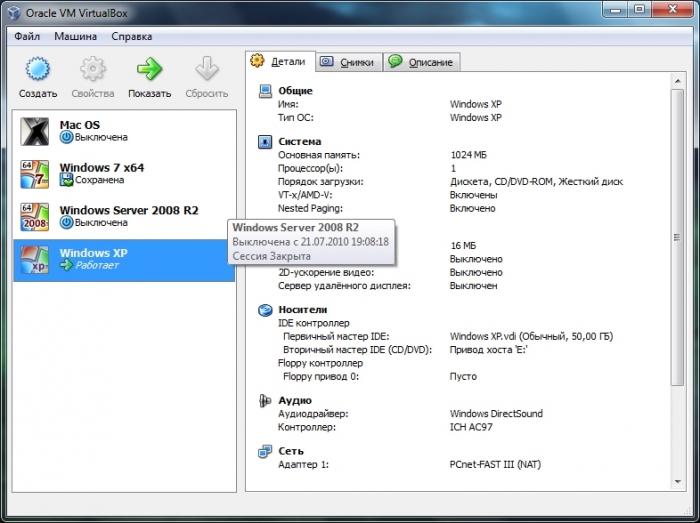Screen dimensions: 700x523
Task: Open the Общие section heading link
Action: (x=295, y=91)
